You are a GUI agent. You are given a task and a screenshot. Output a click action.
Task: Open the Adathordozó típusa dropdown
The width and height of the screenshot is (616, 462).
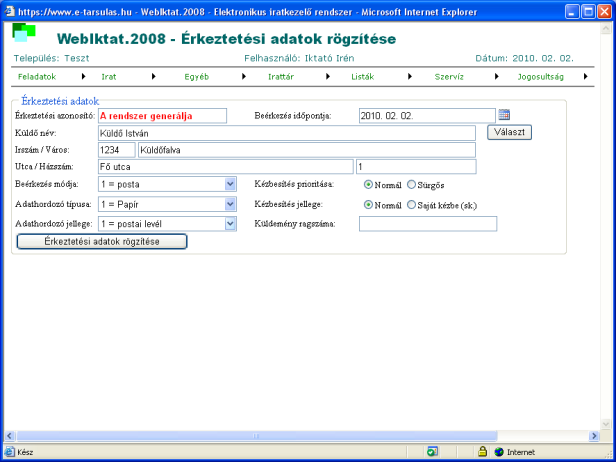(x=230, y=204)
